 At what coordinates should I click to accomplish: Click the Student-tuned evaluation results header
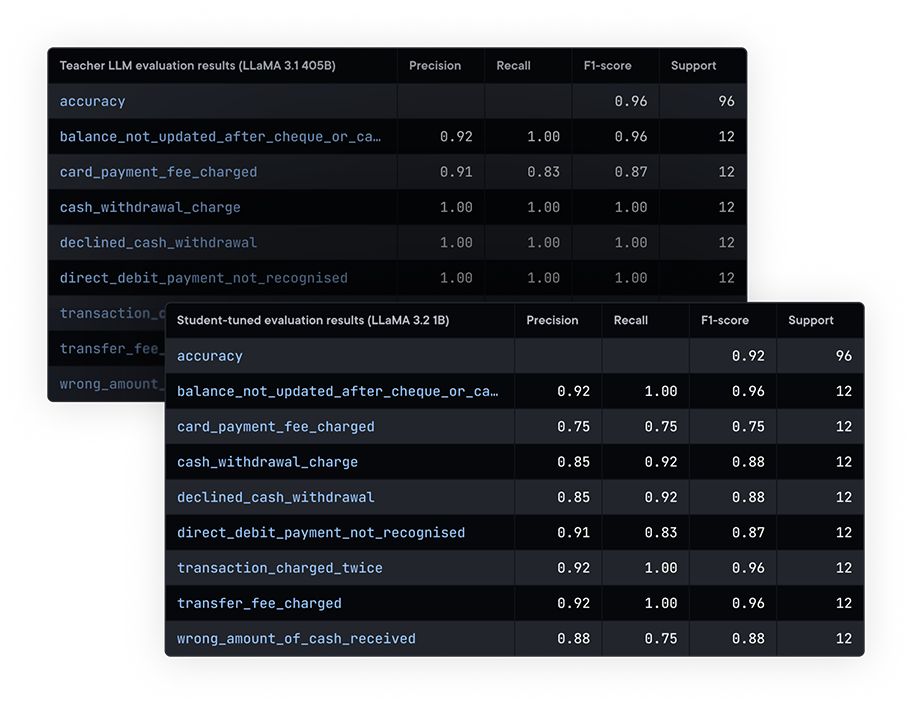(x=313, y=321)
